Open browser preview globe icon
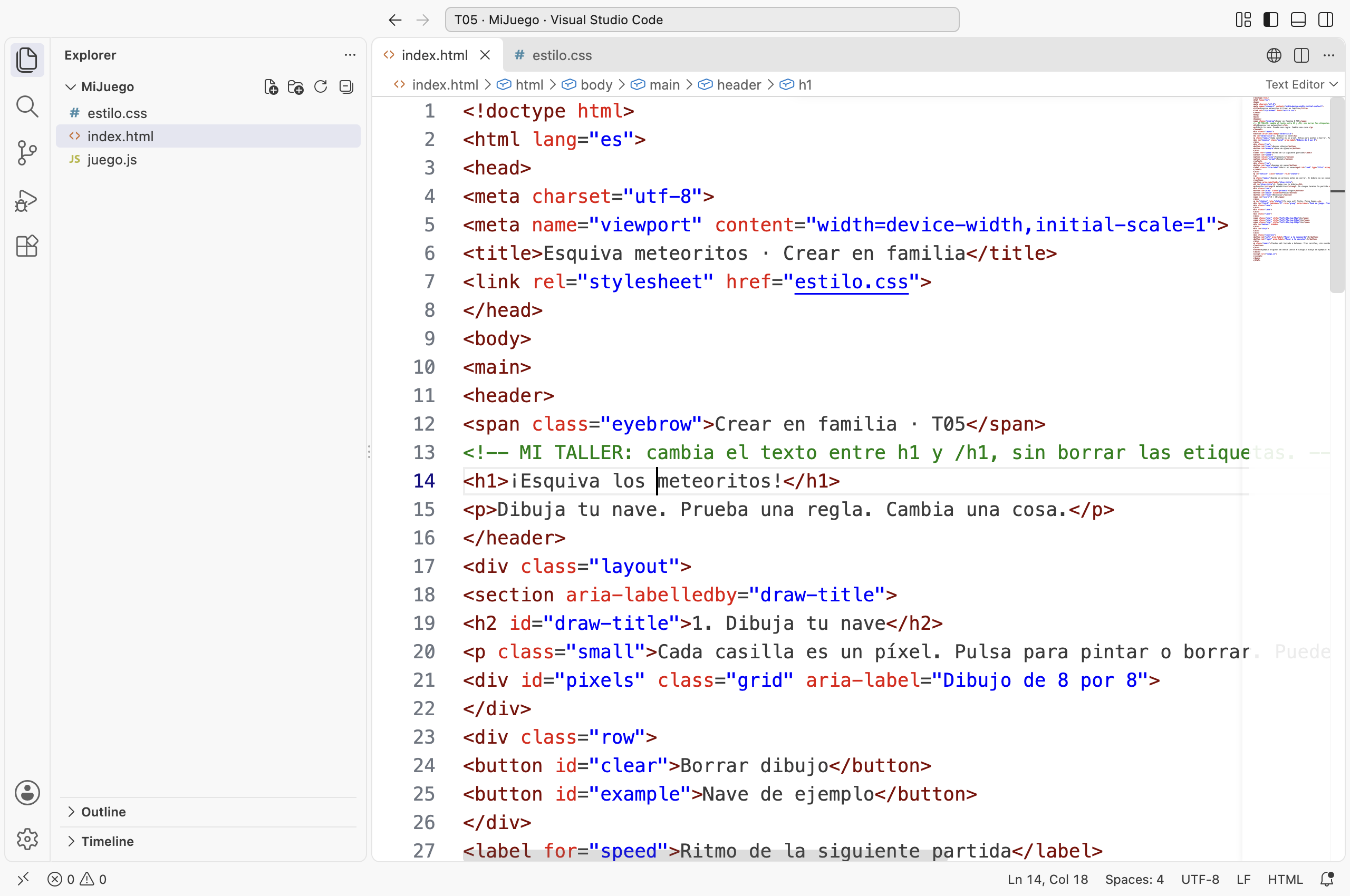Screen dimensions: 1350x896 tap(1274, 55)
